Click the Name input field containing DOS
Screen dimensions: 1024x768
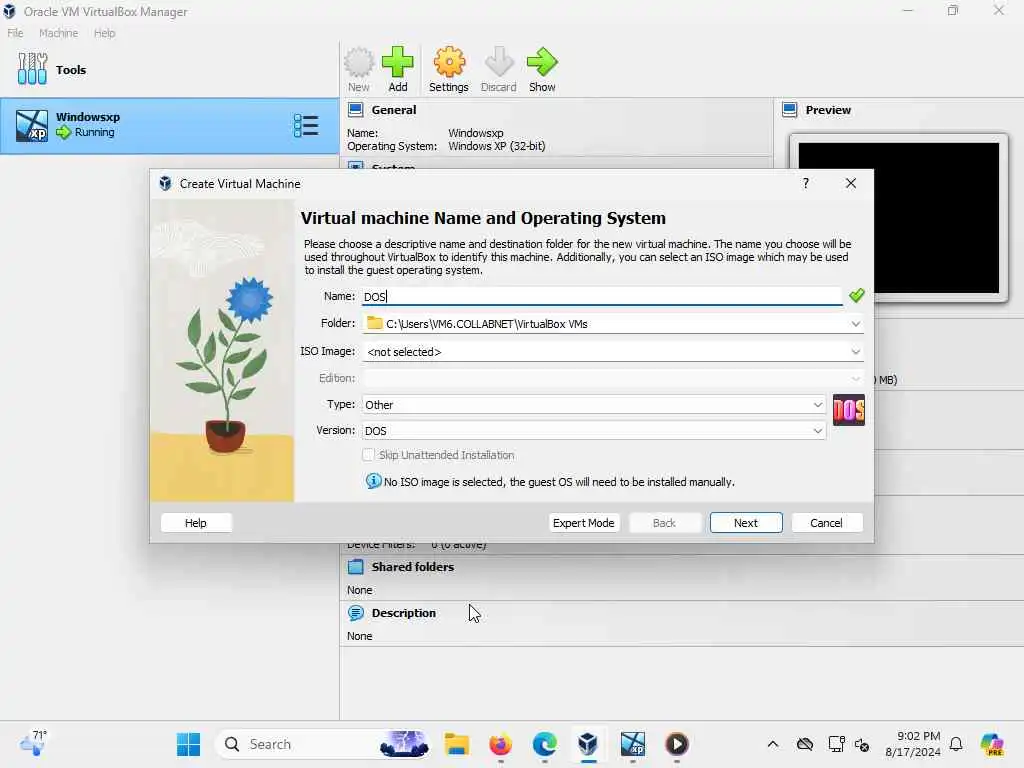tap(602, 296)
